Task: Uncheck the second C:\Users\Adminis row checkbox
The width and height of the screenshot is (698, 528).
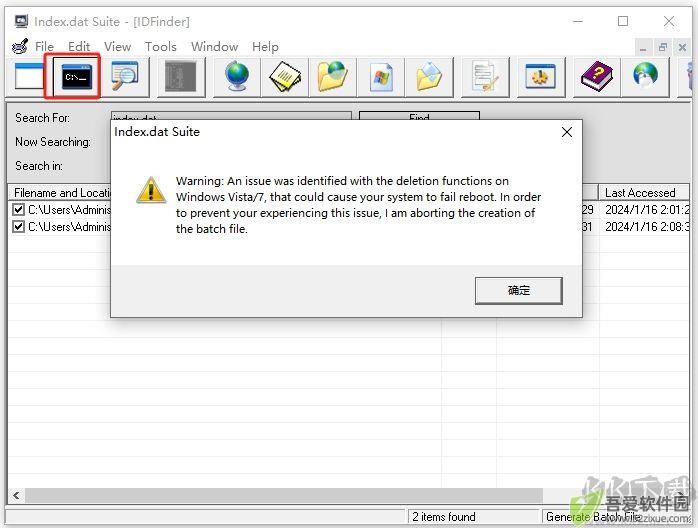Action: click(x=18, y=227)
